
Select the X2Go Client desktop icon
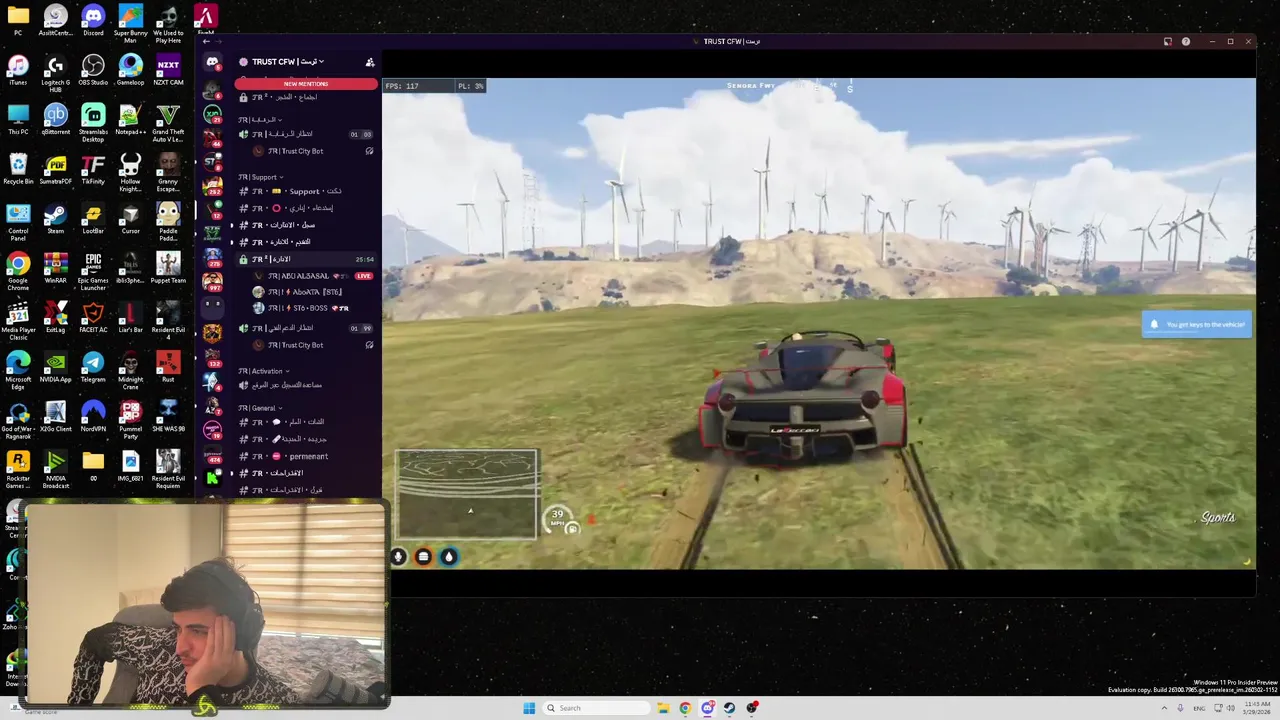pyautogui.click(x=55, y=416)
